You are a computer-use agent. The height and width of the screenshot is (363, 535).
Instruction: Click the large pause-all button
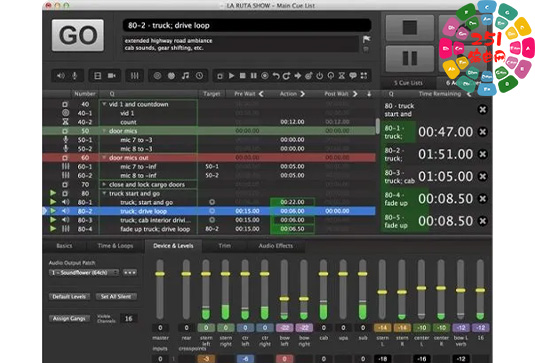410,58
